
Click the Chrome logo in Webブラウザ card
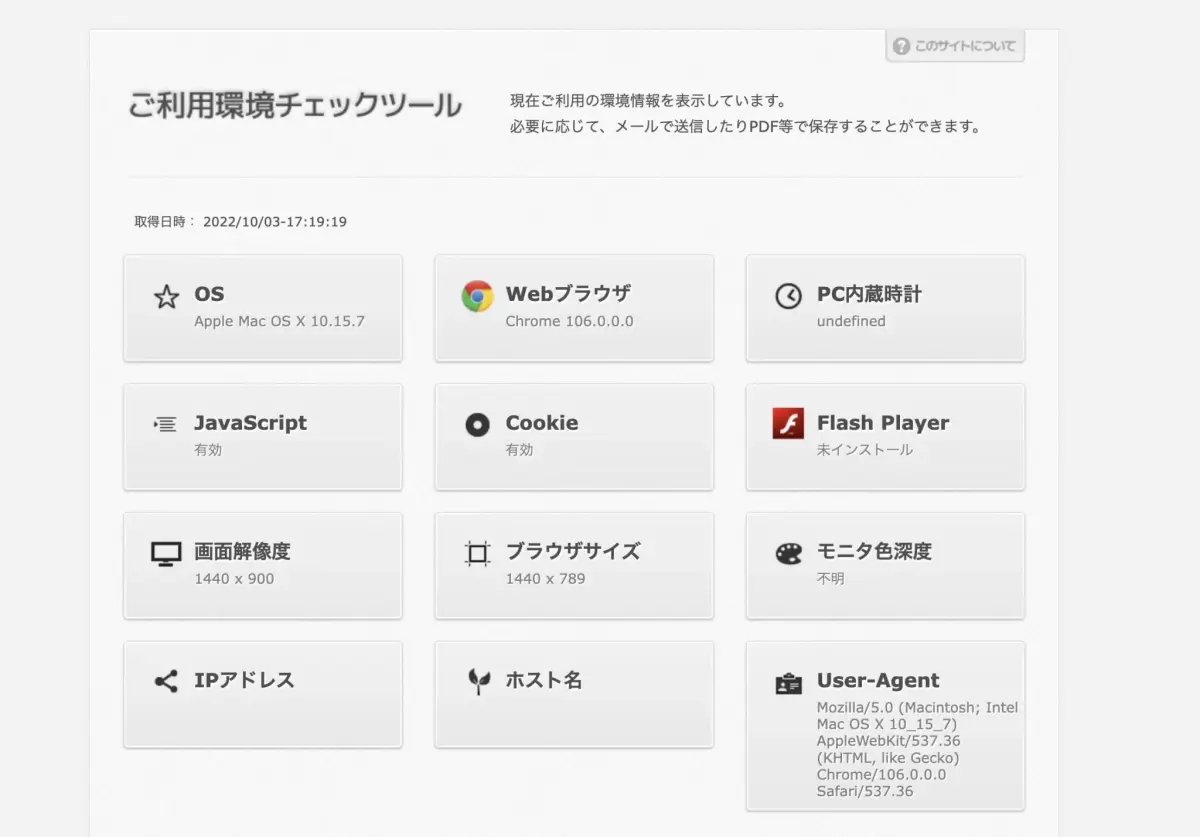pos(477,296)
